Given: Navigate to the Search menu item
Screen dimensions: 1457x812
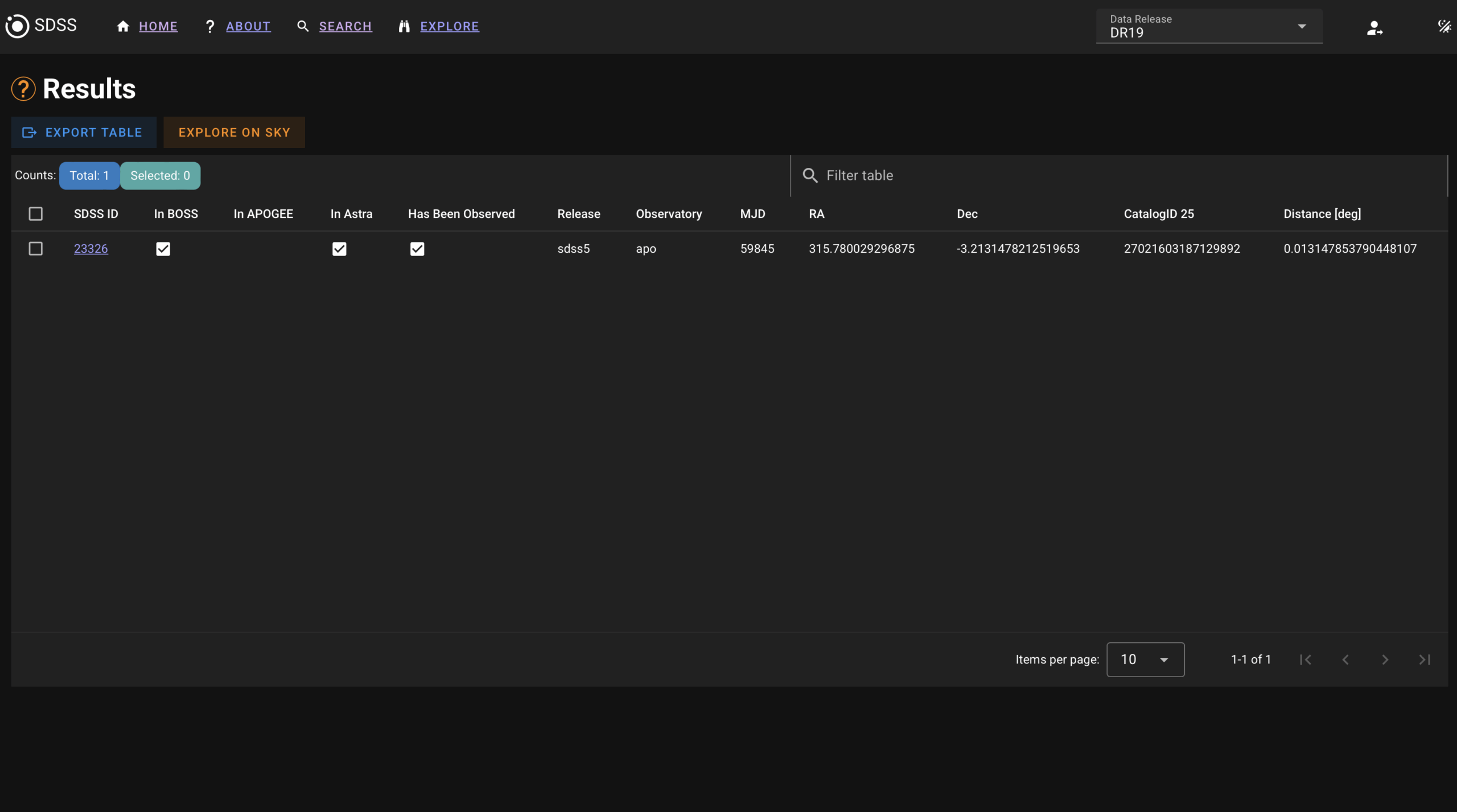Looking at the screenshot, I should coord(344,26).
